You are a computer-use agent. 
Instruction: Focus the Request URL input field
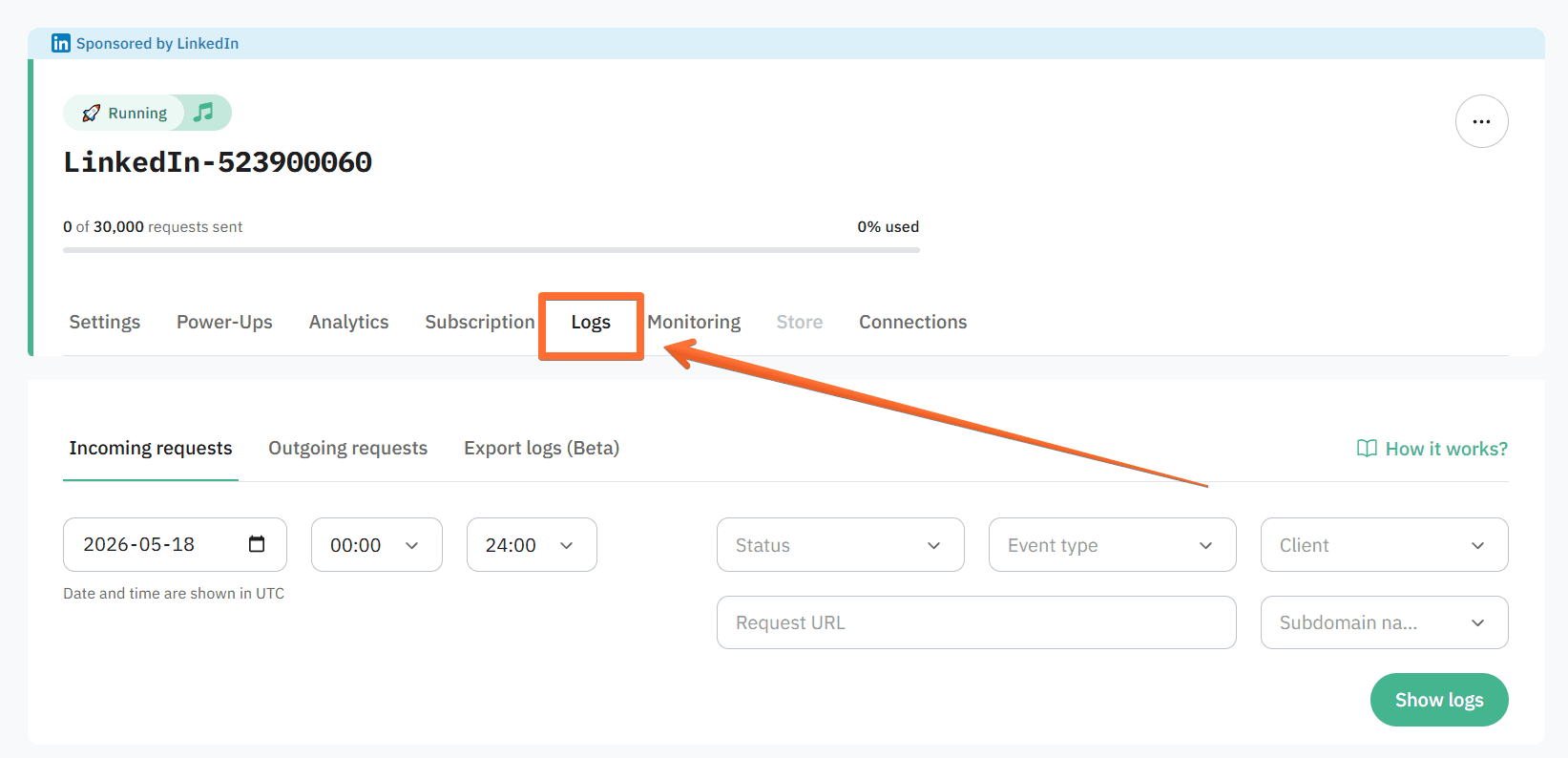976,622
